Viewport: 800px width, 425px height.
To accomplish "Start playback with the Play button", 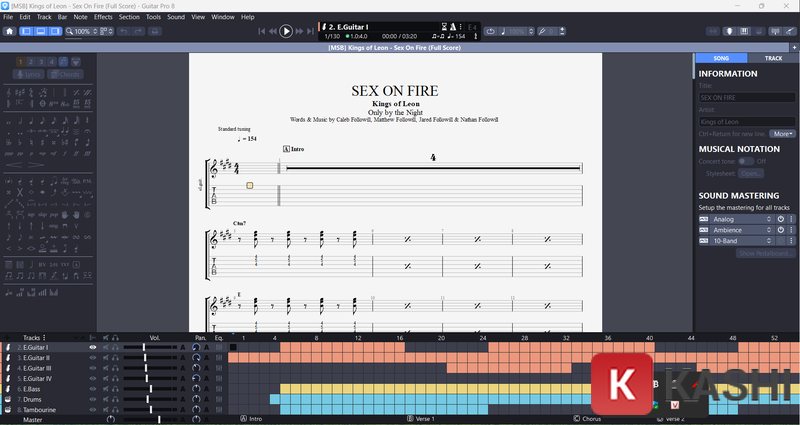I will [x=286, y=31].
